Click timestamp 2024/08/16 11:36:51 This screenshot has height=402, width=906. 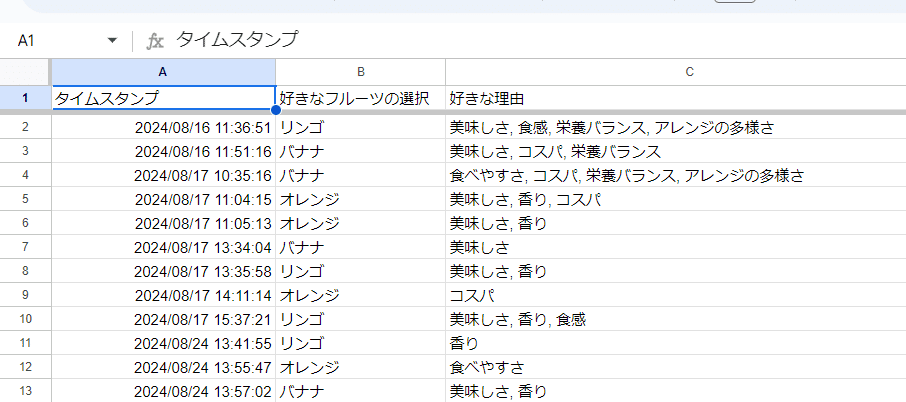tap(164, 127)
